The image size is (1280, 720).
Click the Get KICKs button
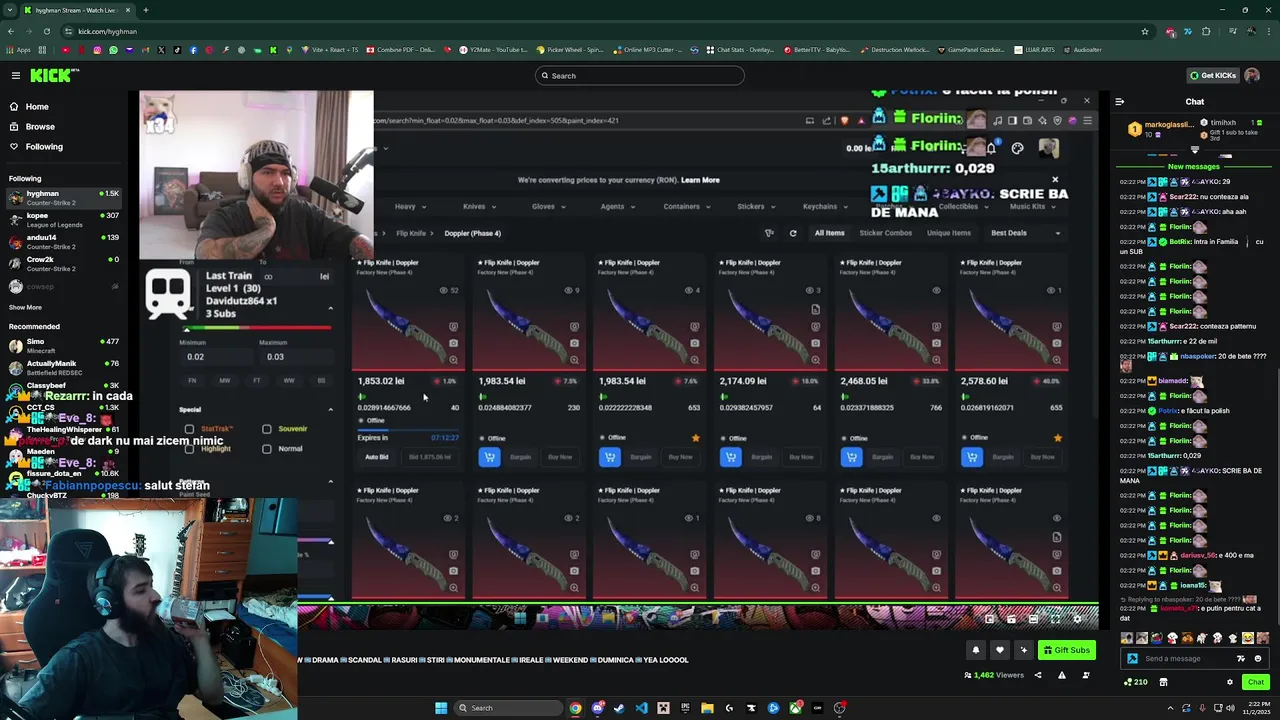[x=1213, y=75]
